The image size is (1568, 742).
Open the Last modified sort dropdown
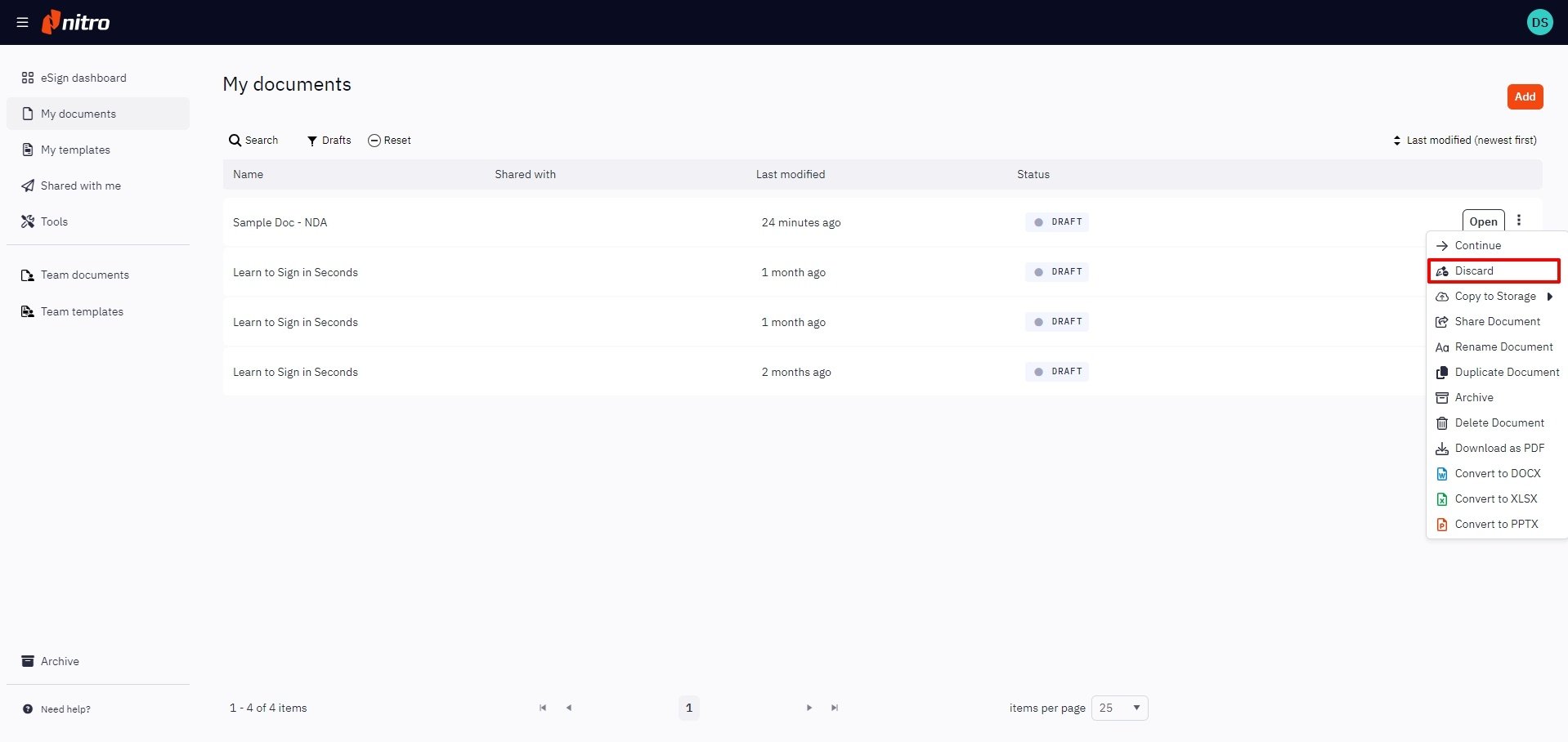pos(1464,141)
